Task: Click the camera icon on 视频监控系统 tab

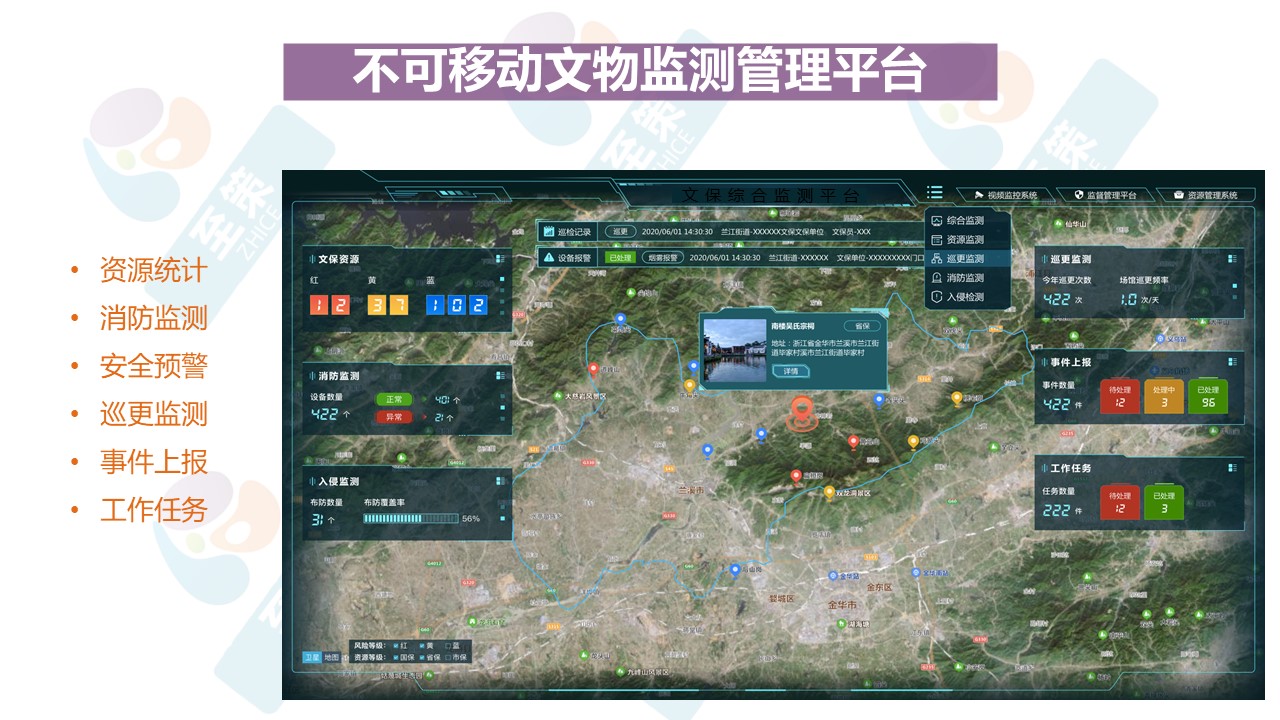Action: click(x=980, y=192)
